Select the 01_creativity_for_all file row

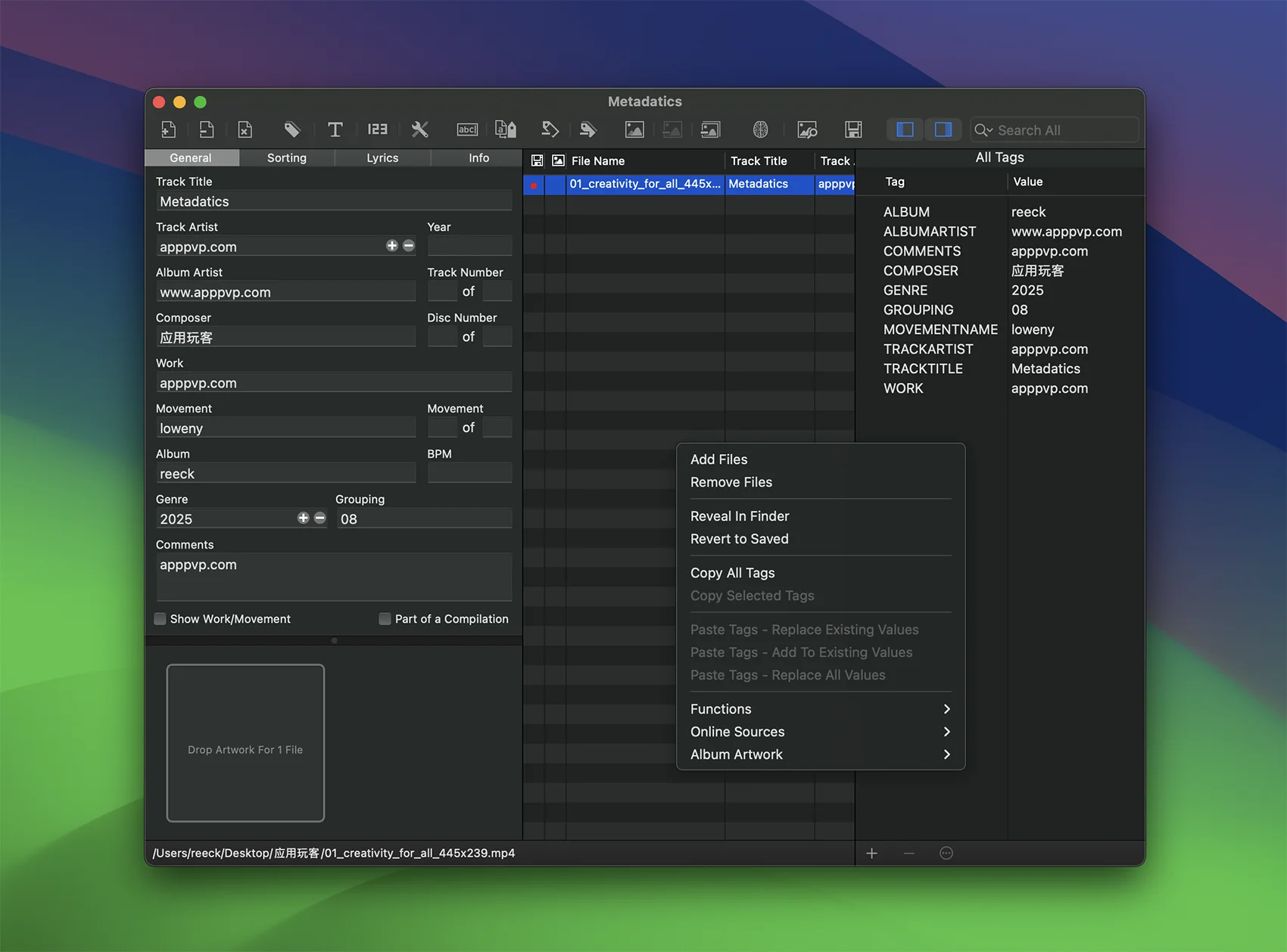(x=689, y=184)
